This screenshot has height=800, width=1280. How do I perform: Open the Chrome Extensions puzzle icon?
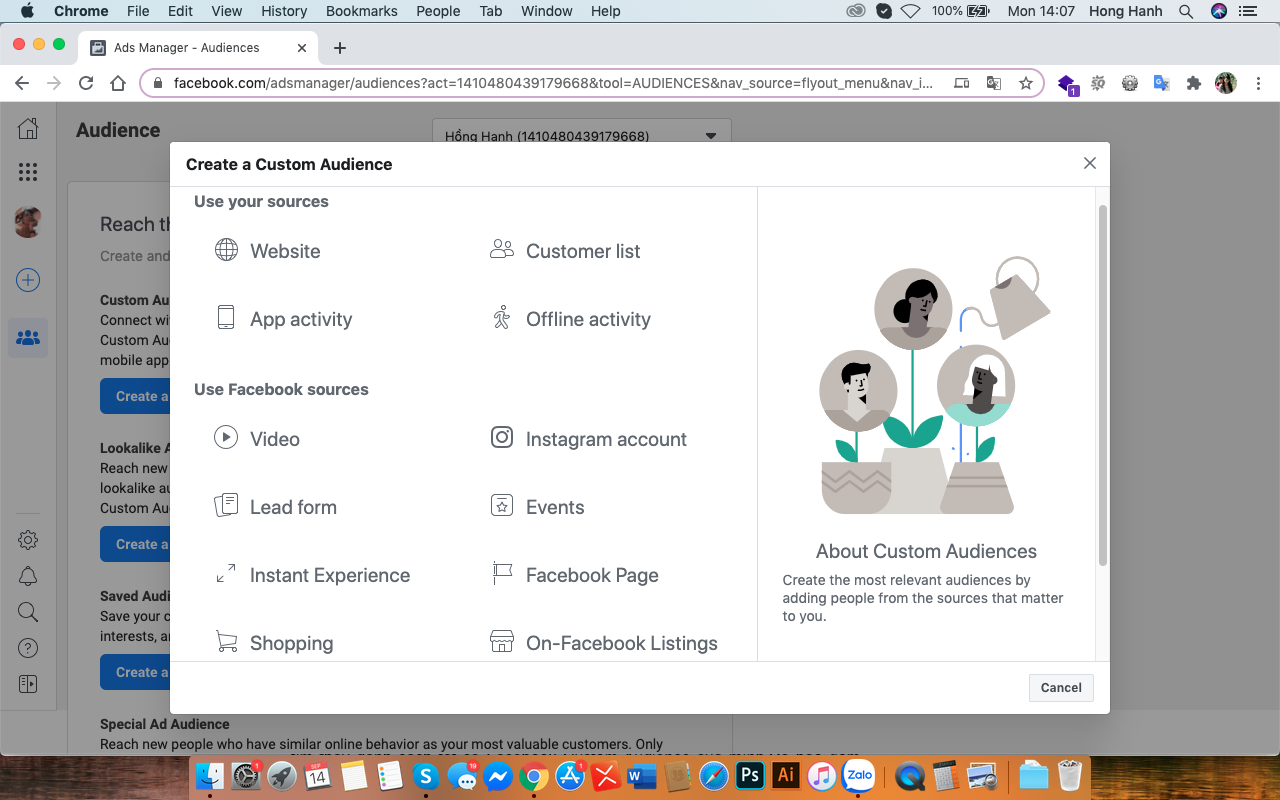tap(1193, 83)
